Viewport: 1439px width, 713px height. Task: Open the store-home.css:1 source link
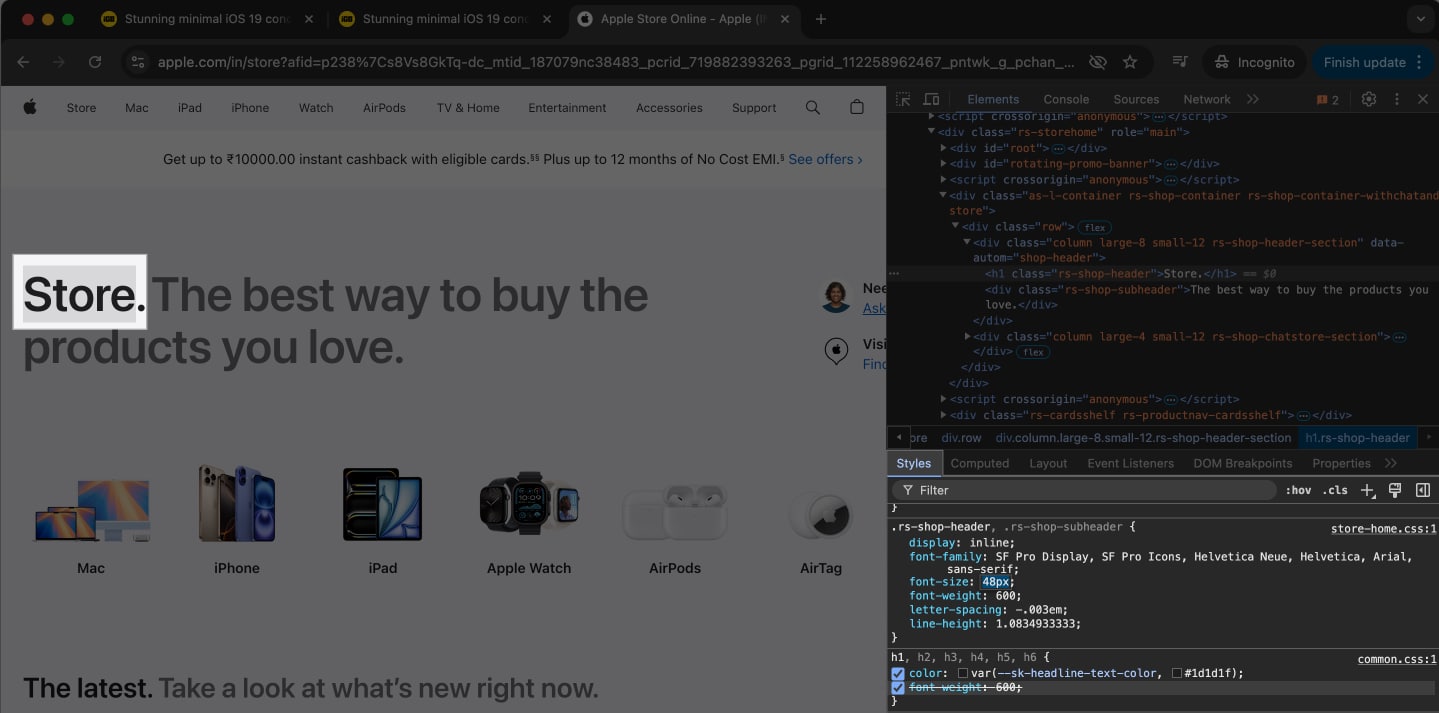(x=1383, y=529)
